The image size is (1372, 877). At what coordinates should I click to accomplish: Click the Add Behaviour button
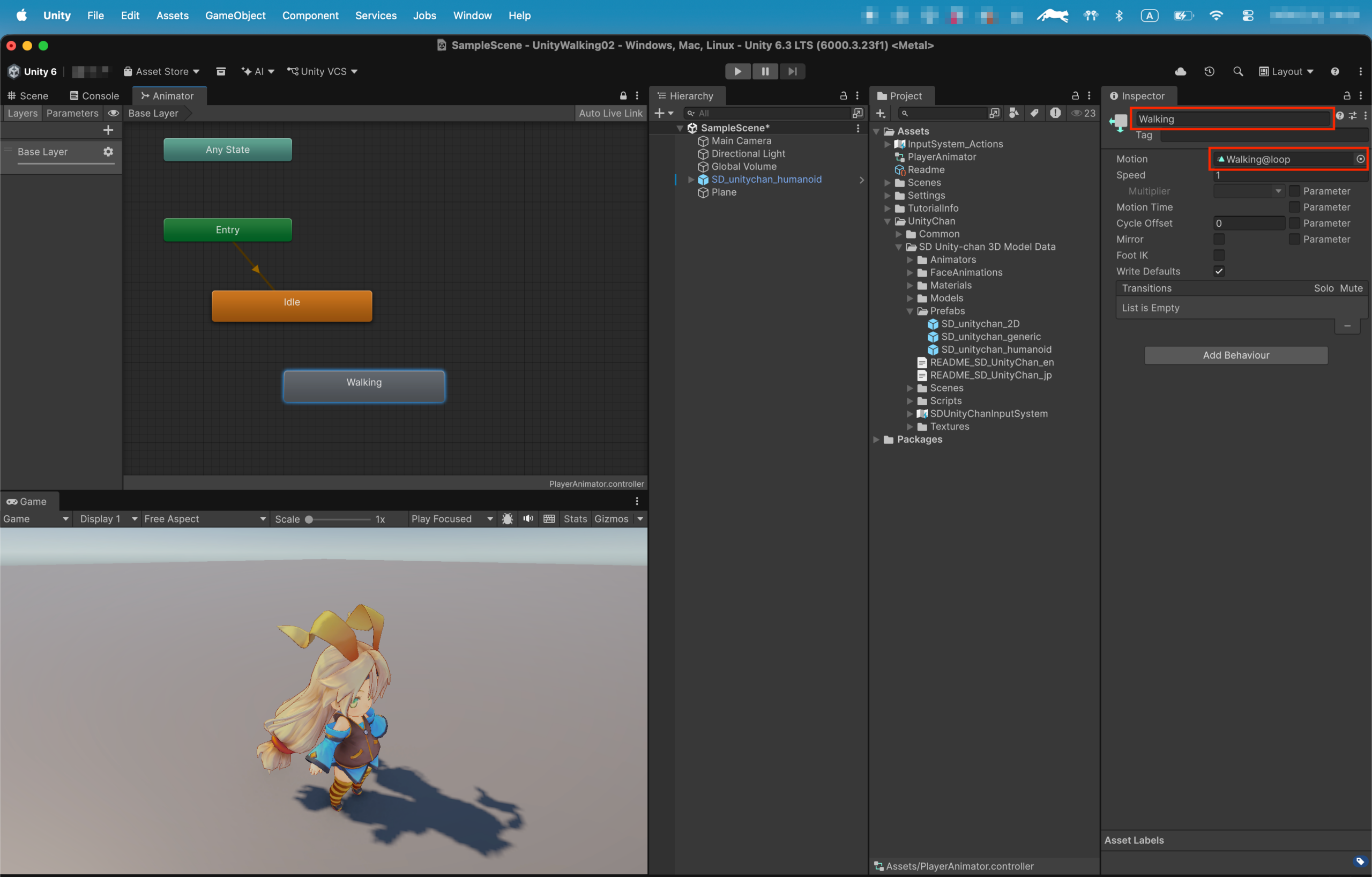pos(1236,355)
